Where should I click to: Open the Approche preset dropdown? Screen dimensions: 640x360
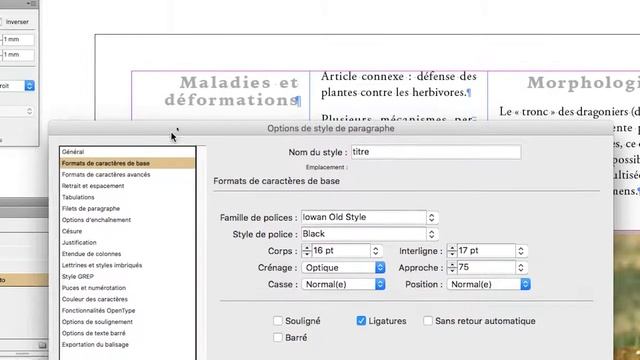(x=521, y=267)
